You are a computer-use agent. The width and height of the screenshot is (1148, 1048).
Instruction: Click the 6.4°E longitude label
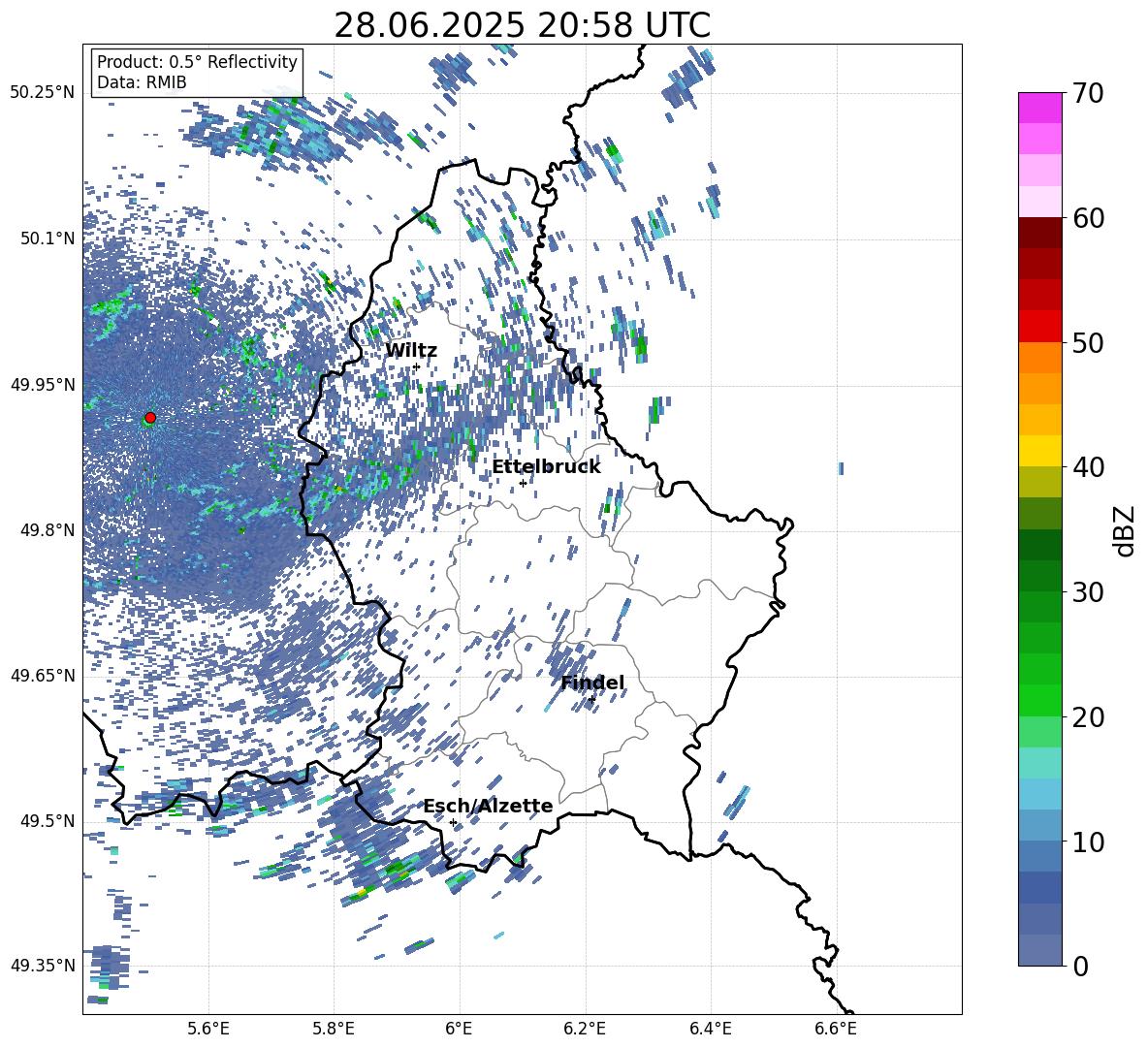(x=710, y=1029)
